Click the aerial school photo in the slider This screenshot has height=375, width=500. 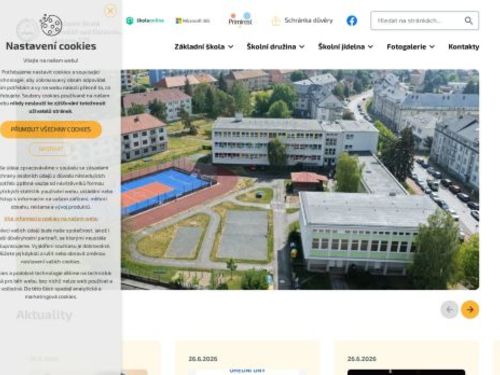click(x=300, y=179)
